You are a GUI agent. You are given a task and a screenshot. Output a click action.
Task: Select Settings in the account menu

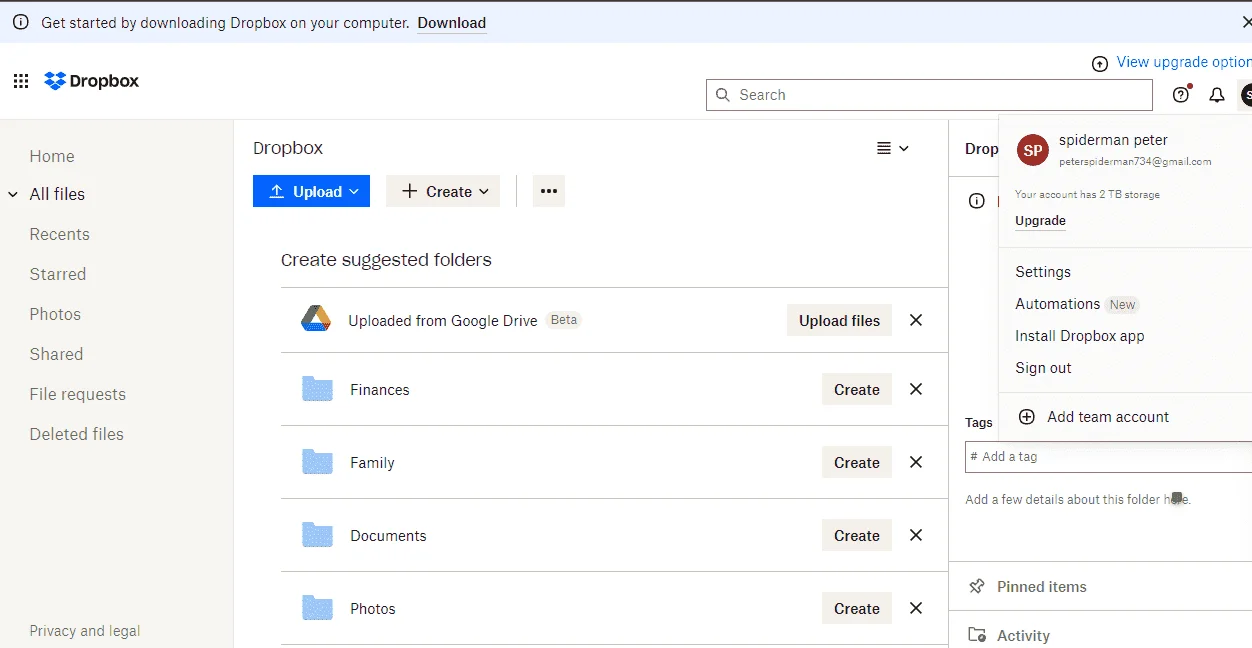pyautogui.click(x=1043, y=272)
